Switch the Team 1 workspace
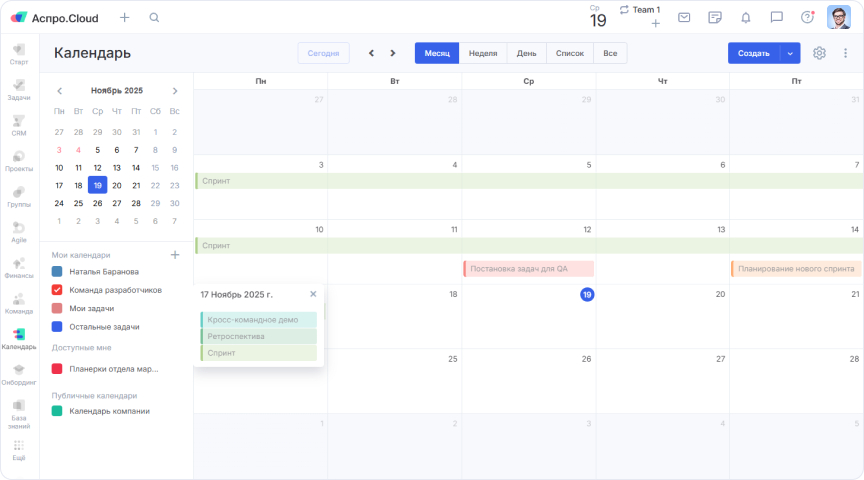This screenshot has height=480, width=864. click(640, 10)
